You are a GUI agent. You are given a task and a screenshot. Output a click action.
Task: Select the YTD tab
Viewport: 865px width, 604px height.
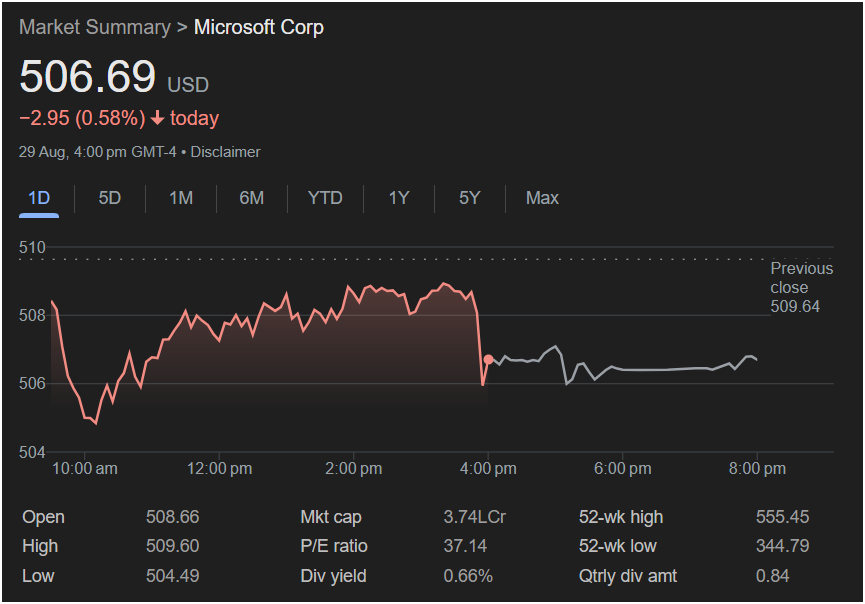click(x=325, y=198)
